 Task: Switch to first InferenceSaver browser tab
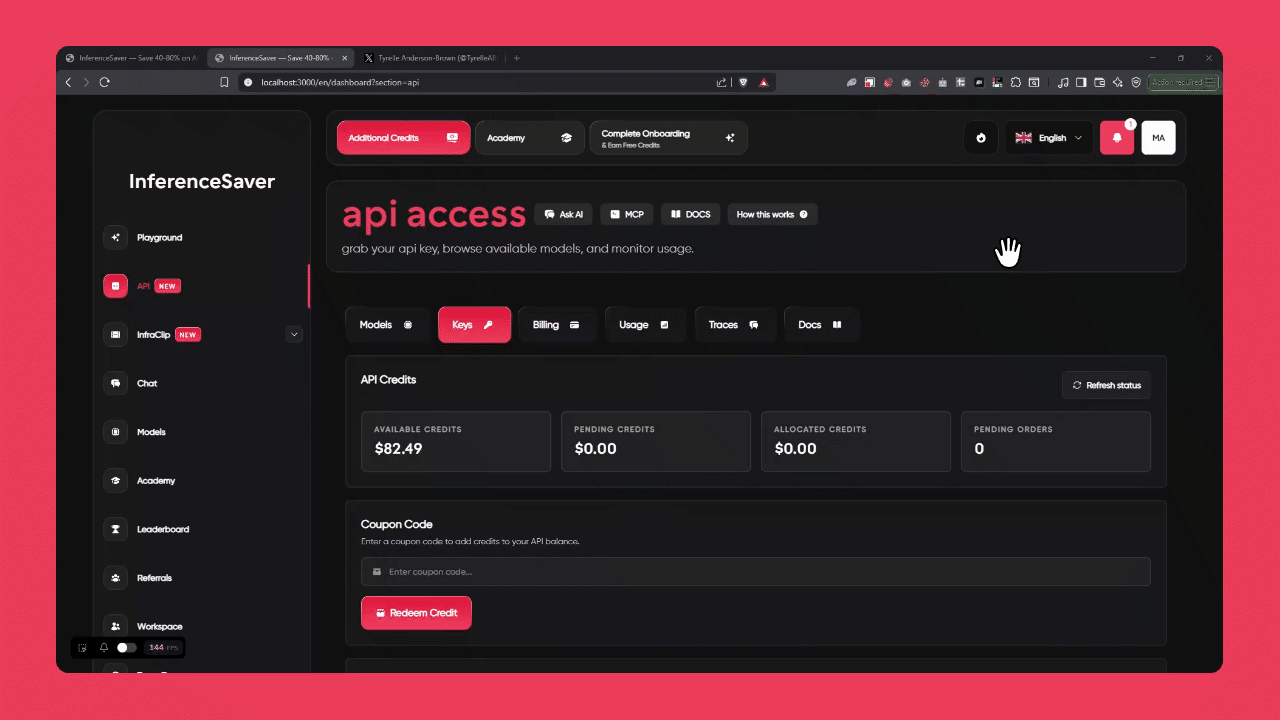[x=131, y=58]
